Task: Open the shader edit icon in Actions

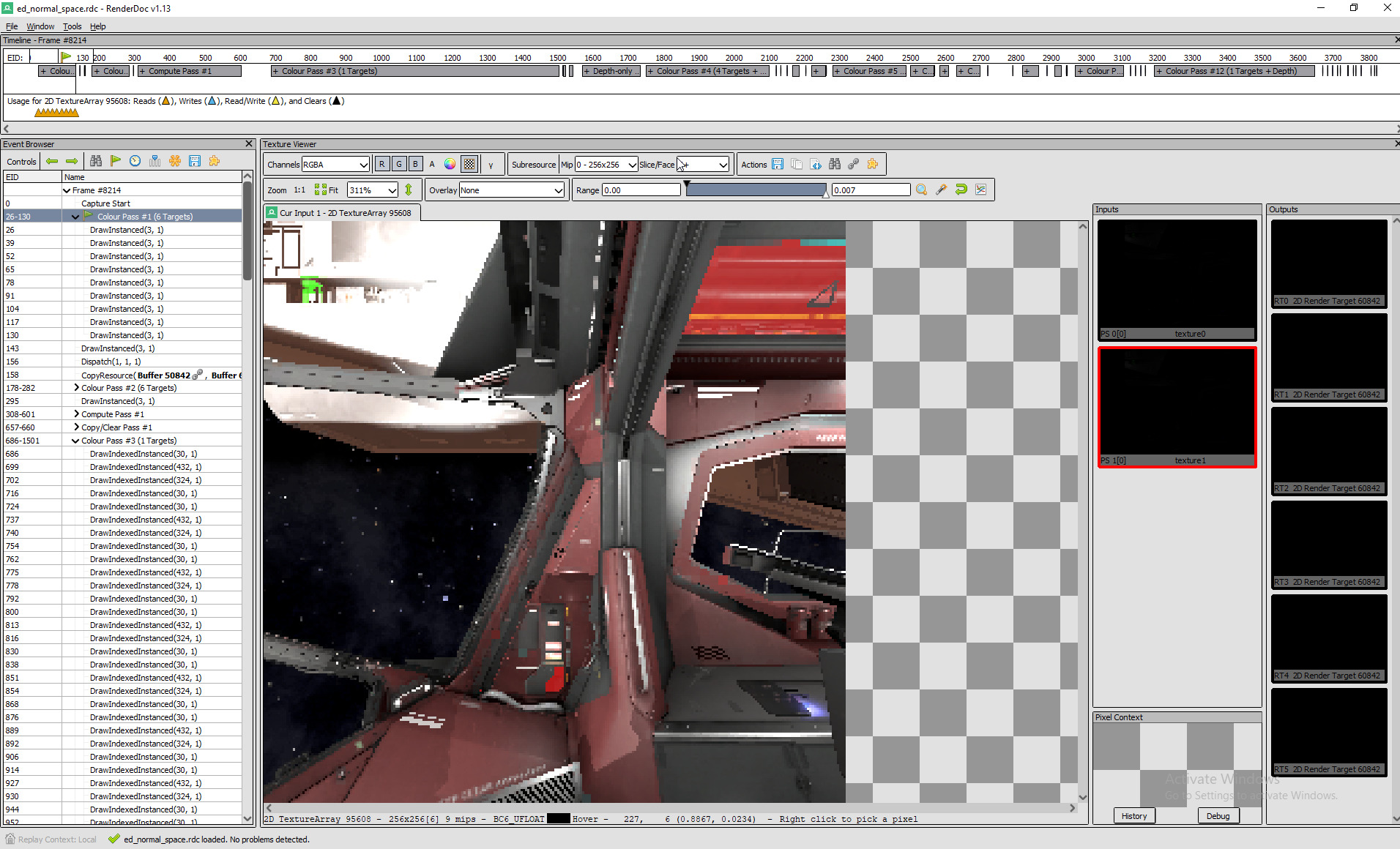Action: (816, 165)
